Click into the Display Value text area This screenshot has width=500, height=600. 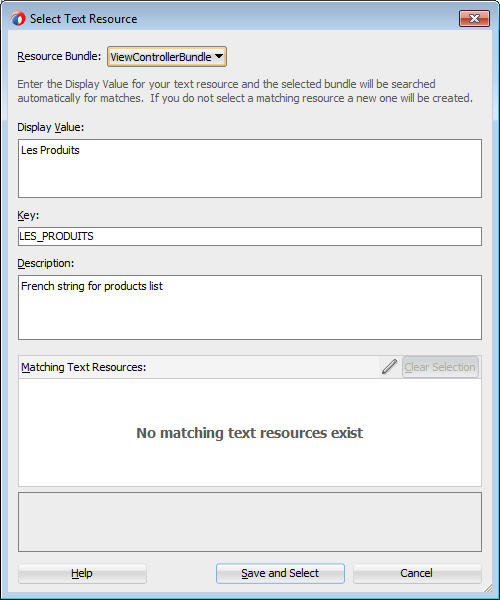(250, 168)
